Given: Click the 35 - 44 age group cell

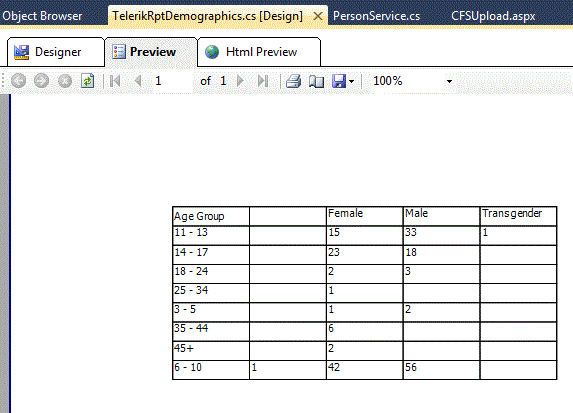Looking at the screenshot, I should 211,331.
